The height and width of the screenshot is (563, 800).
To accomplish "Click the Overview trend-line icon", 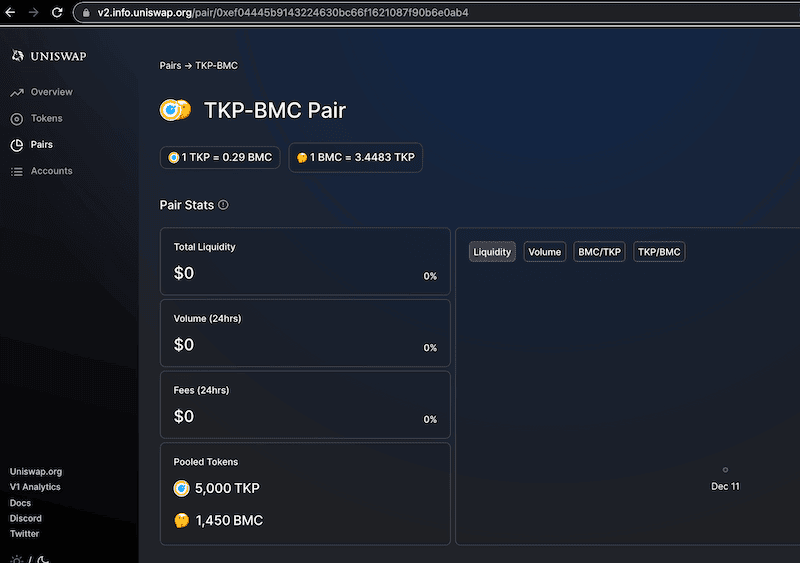I will tap(17, 92).
